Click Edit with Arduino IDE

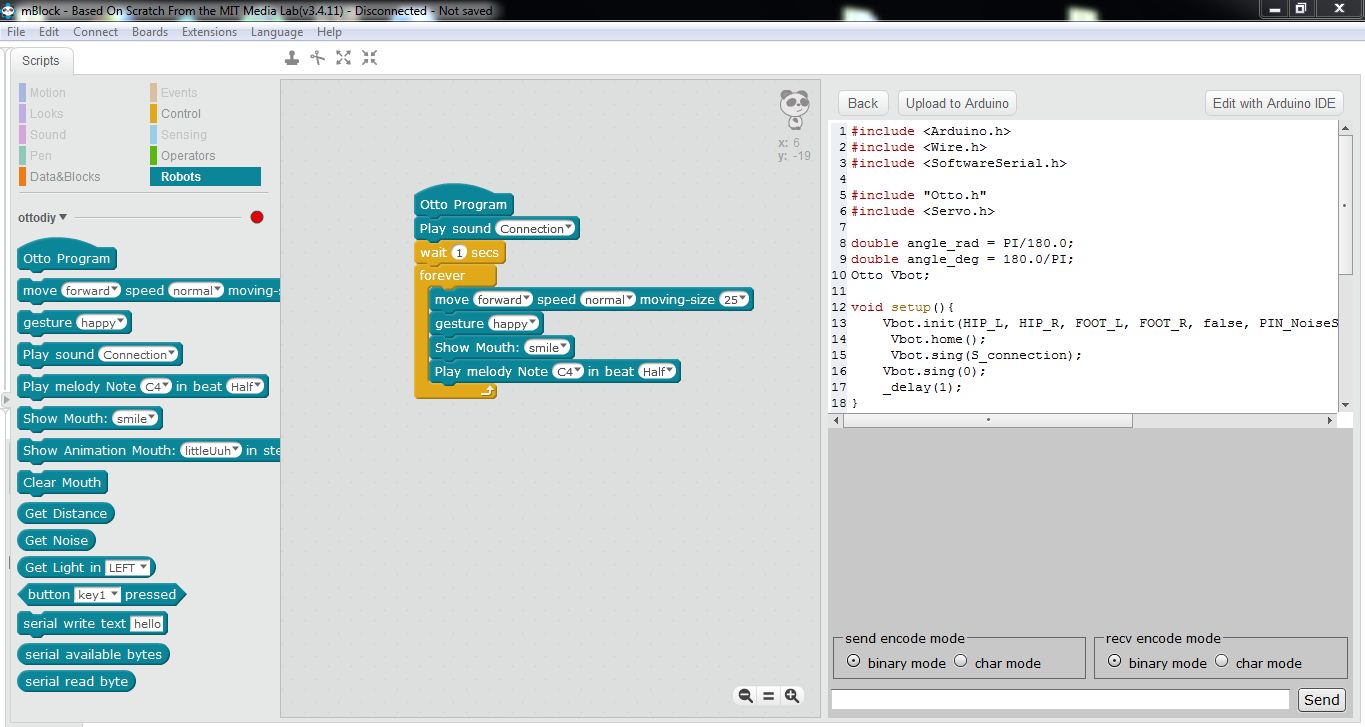click(1274, 103)
